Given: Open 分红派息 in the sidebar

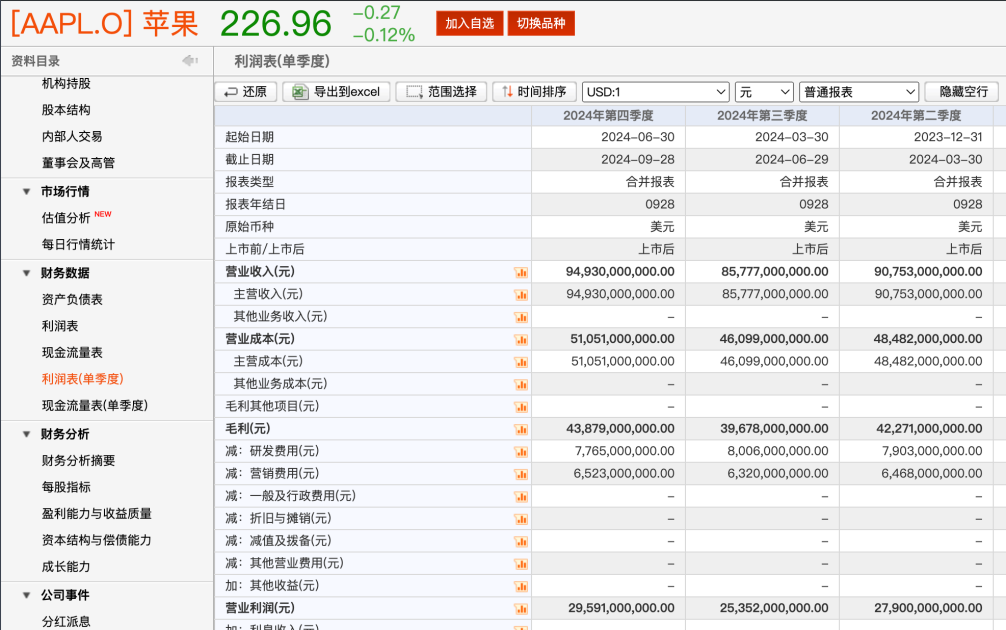Looking at the screenshot, I should coord(66,621).
